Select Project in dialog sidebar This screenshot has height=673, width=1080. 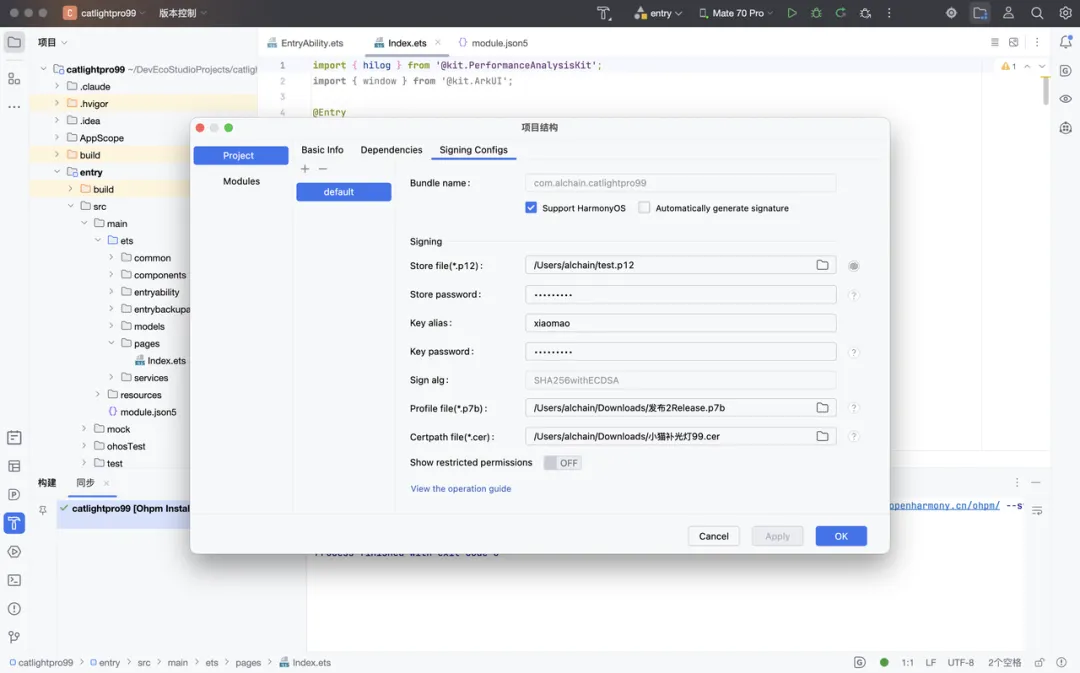(x=241, y=156)
